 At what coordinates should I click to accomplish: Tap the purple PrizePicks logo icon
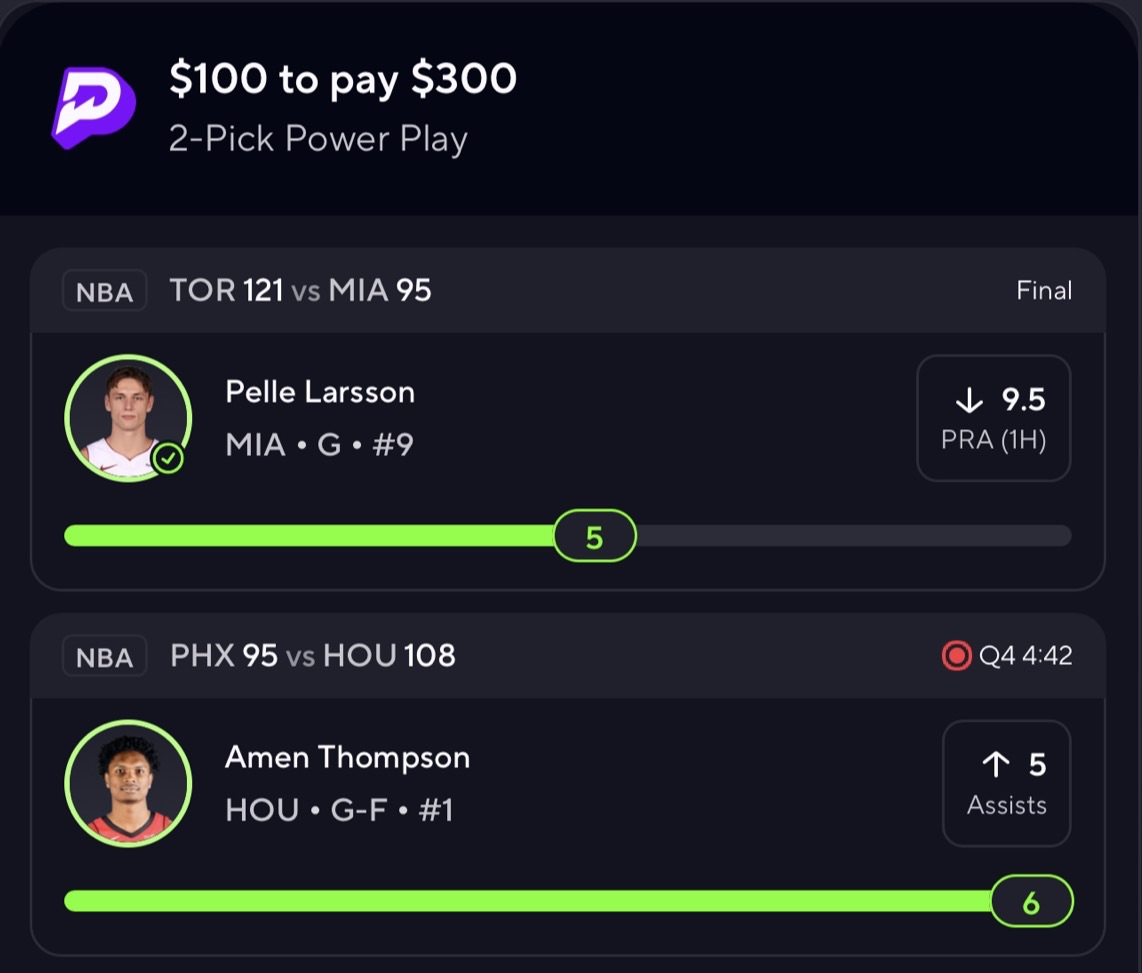click(x=94, y=107)
